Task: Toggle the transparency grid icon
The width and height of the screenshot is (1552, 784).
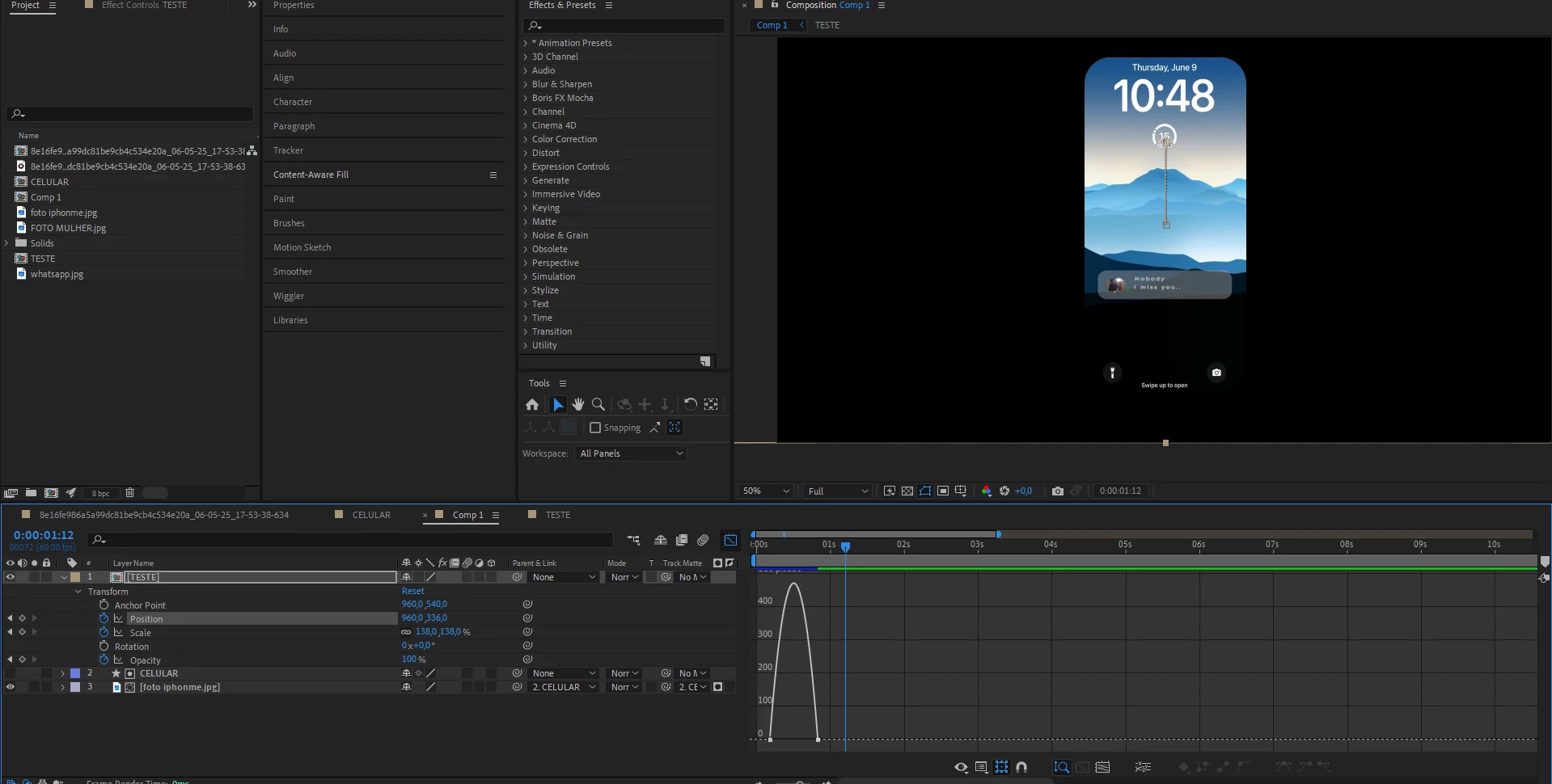Action: point(907,491)
